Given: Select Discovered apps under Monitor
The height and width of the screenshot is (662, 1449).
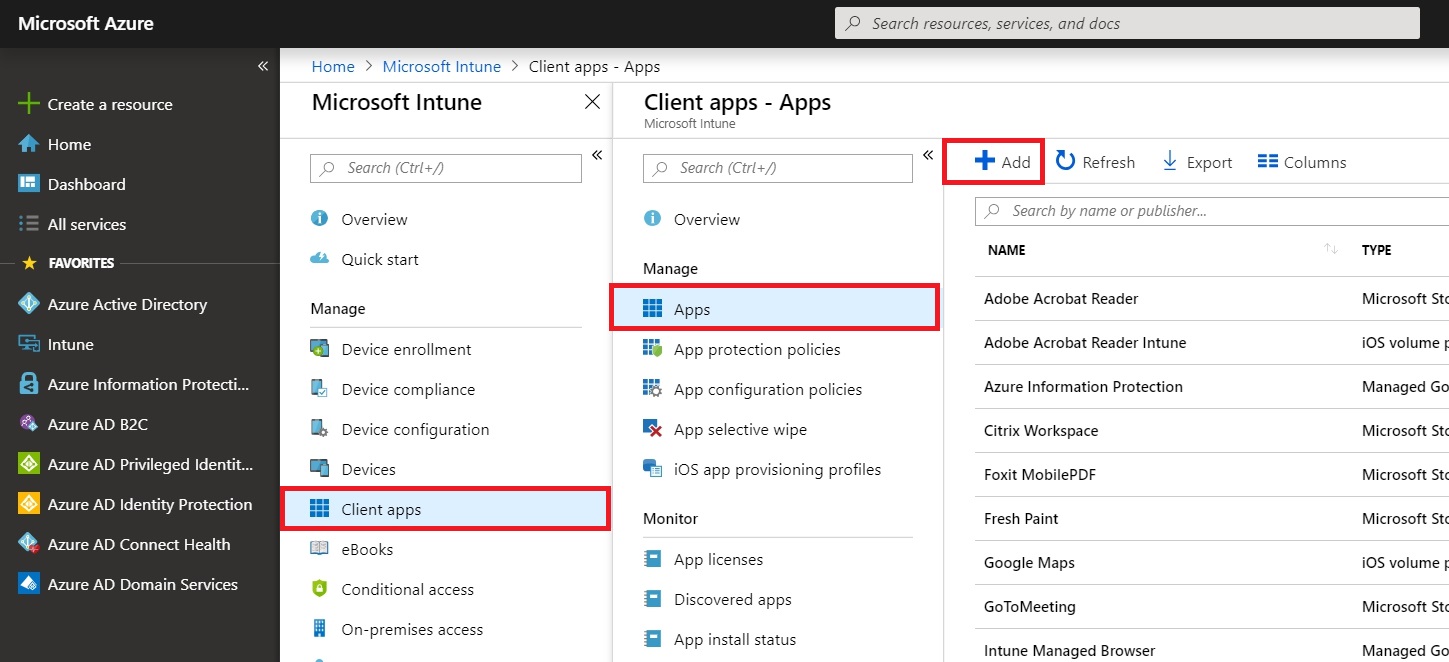Looking at the screenshot, I should (731, 599).
